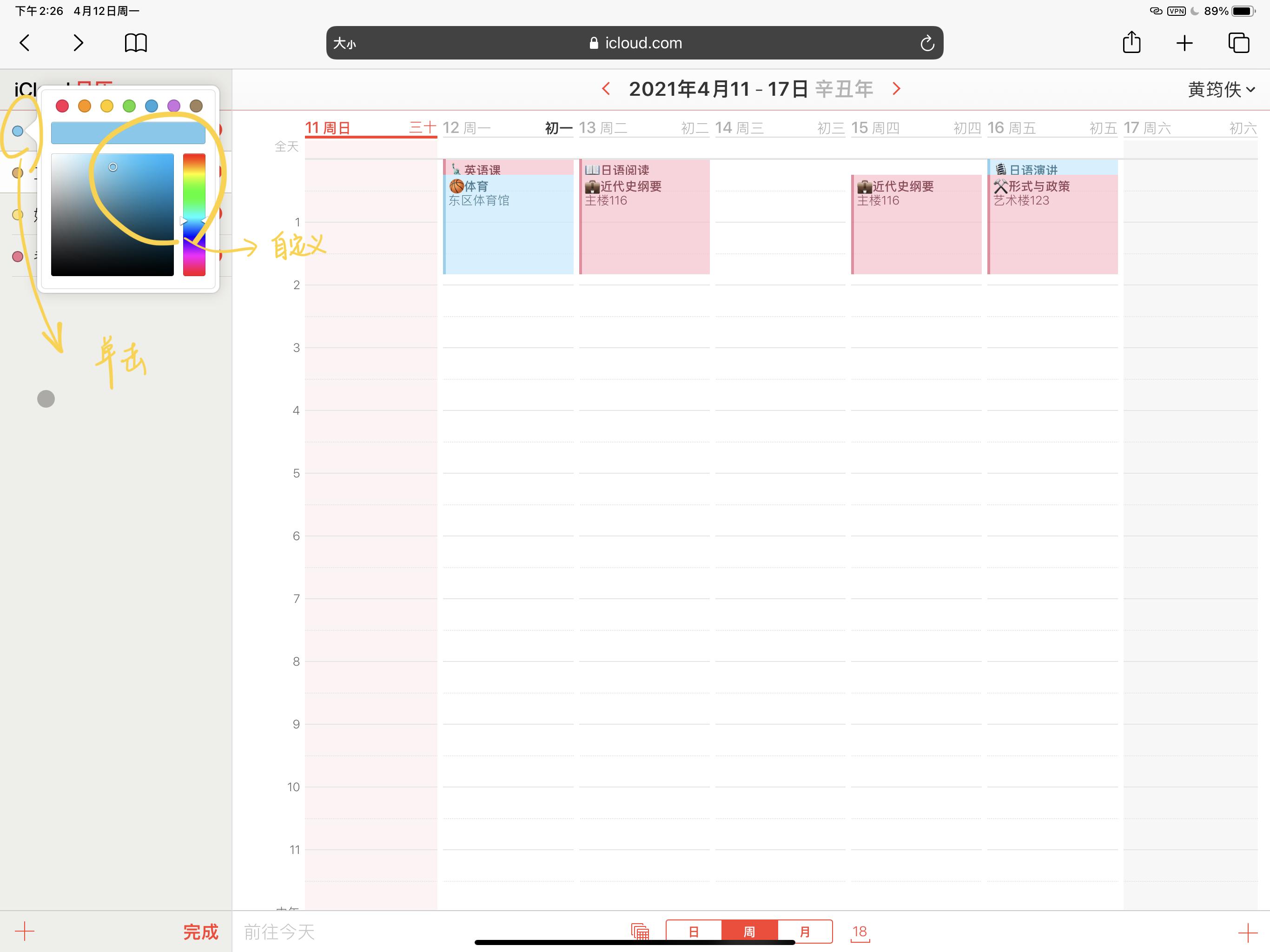Click inside the saturation-brightness color square
This screenshot has width=1270, height=952.
112,215
